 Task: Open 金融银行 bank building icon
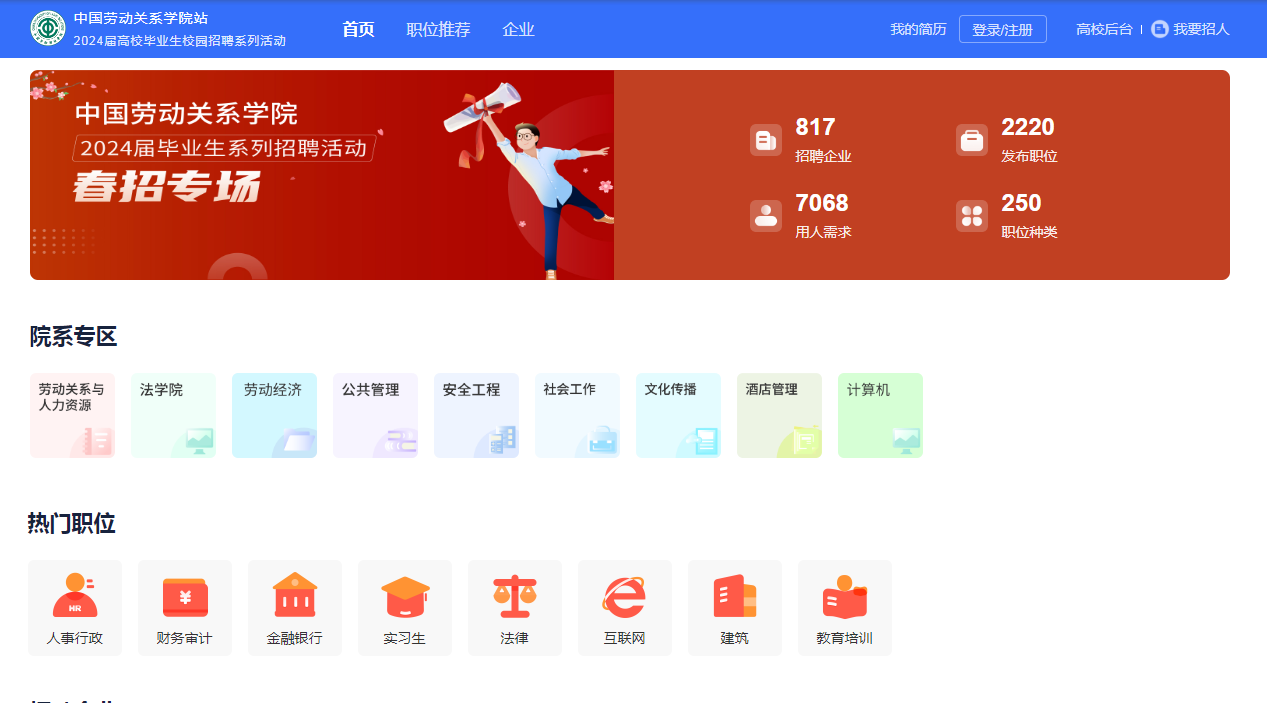[295, 595]
